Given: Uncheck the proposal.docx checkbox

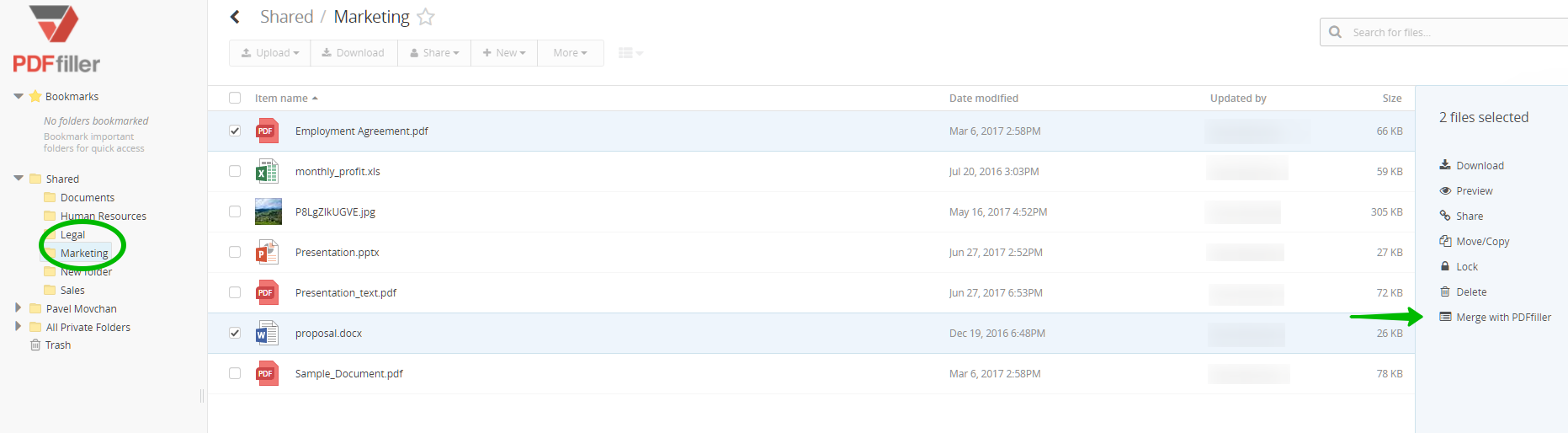Looking at the screenshot, I should 235,333.
